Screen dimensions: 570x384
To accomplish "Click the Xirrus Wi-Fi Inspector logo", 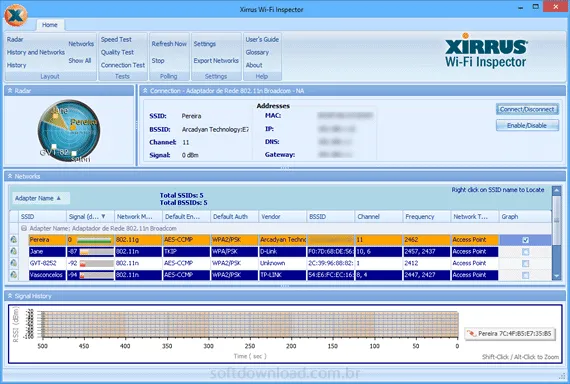I will click(486, 51).
